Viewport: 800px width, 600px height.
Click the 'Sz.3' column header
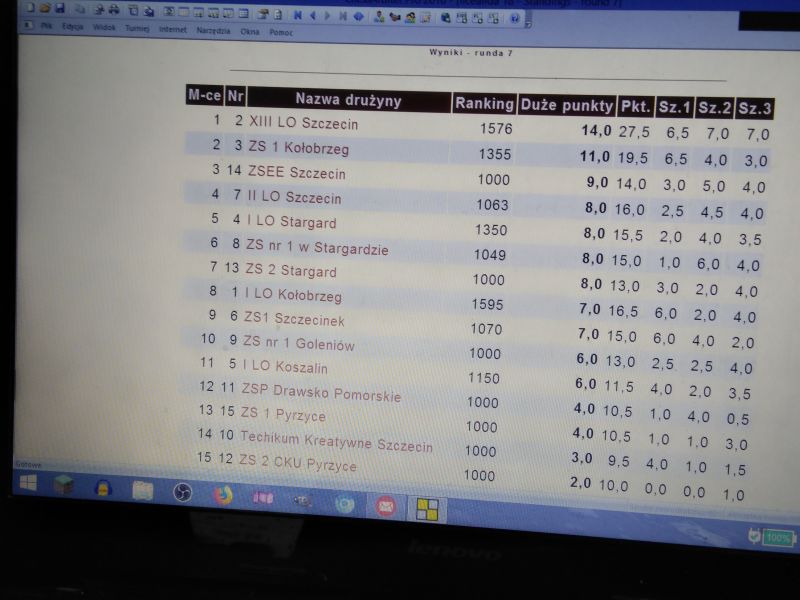point(755,109)
